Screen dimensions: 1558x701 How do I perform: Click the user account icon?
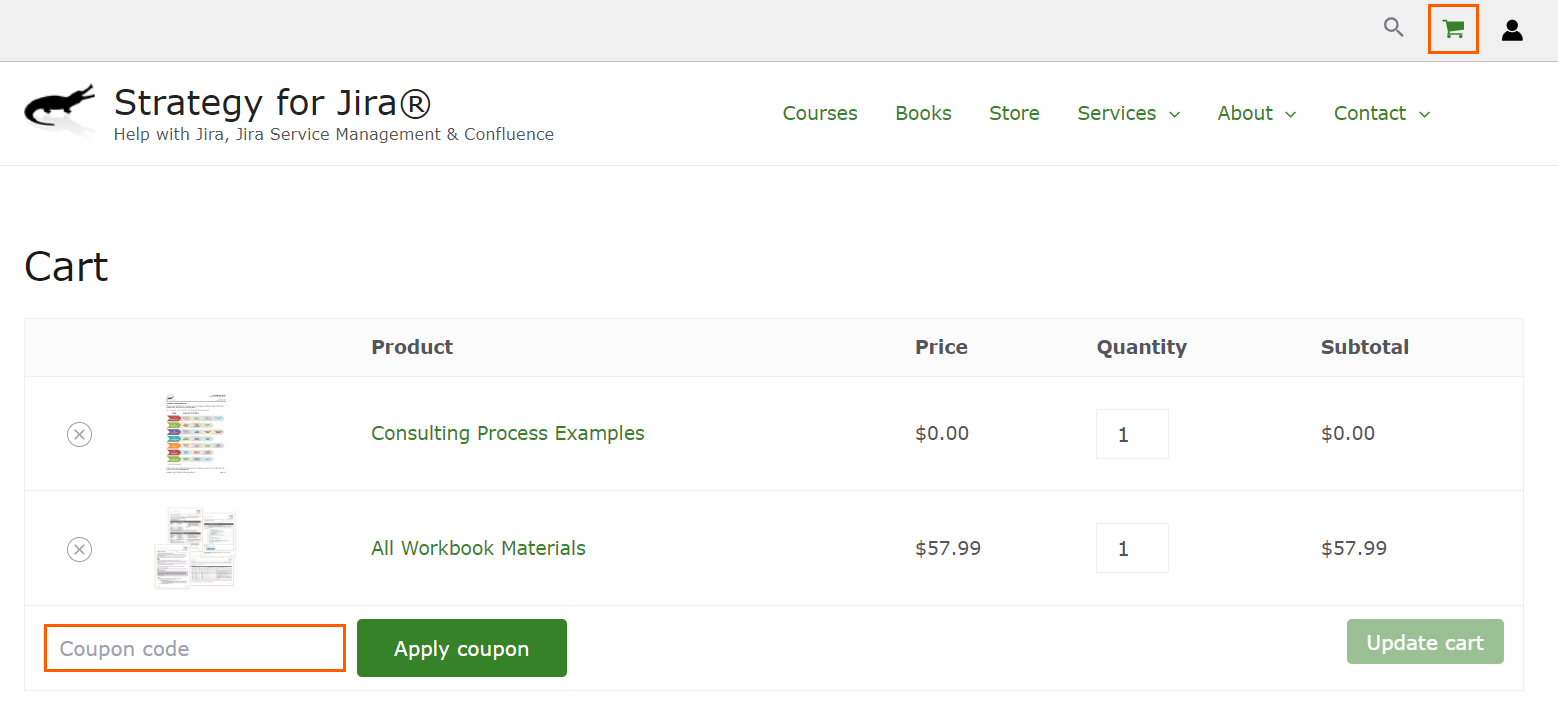pos(1512,31)
